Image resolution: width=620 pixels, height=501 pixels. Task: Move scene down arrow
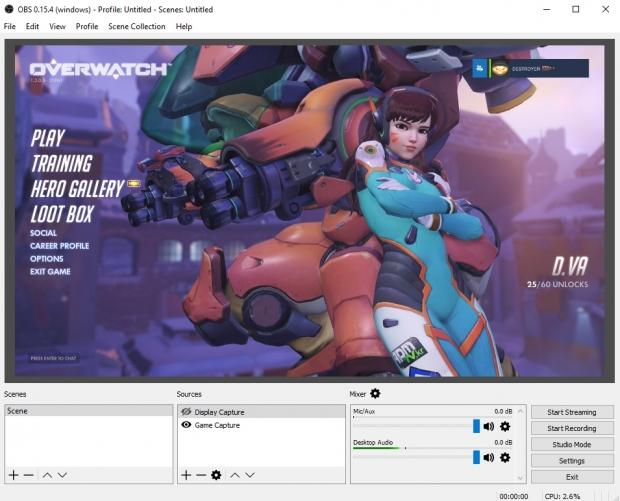[62, 475]
